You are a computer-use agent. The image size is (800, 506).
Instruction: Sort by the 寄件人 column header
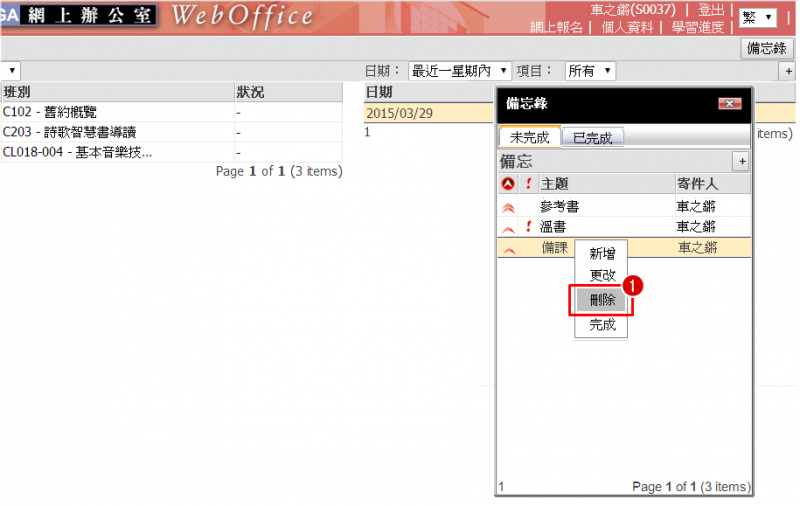[x=713, y=184]
